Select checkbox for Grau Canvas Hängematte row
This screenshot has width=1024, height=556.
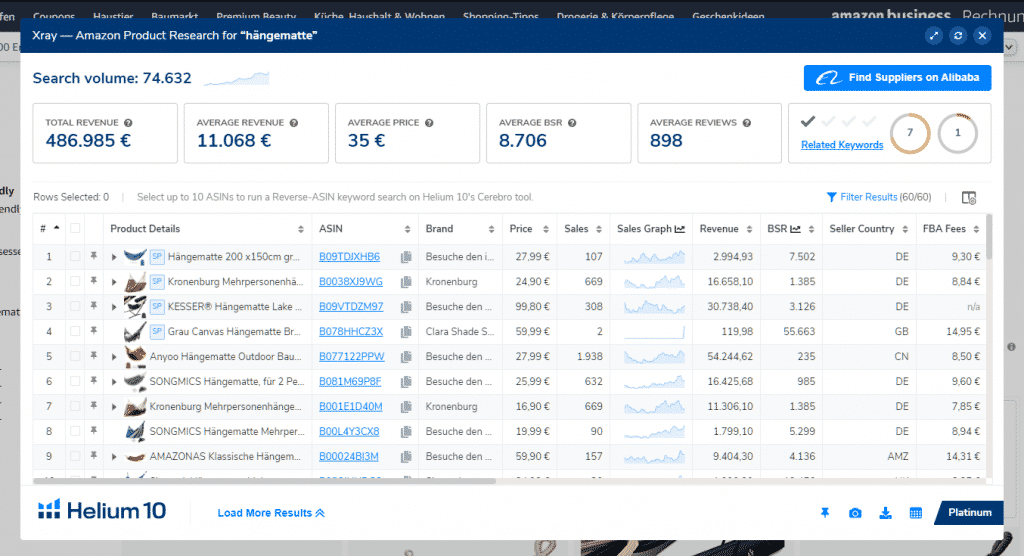(75, 331)
